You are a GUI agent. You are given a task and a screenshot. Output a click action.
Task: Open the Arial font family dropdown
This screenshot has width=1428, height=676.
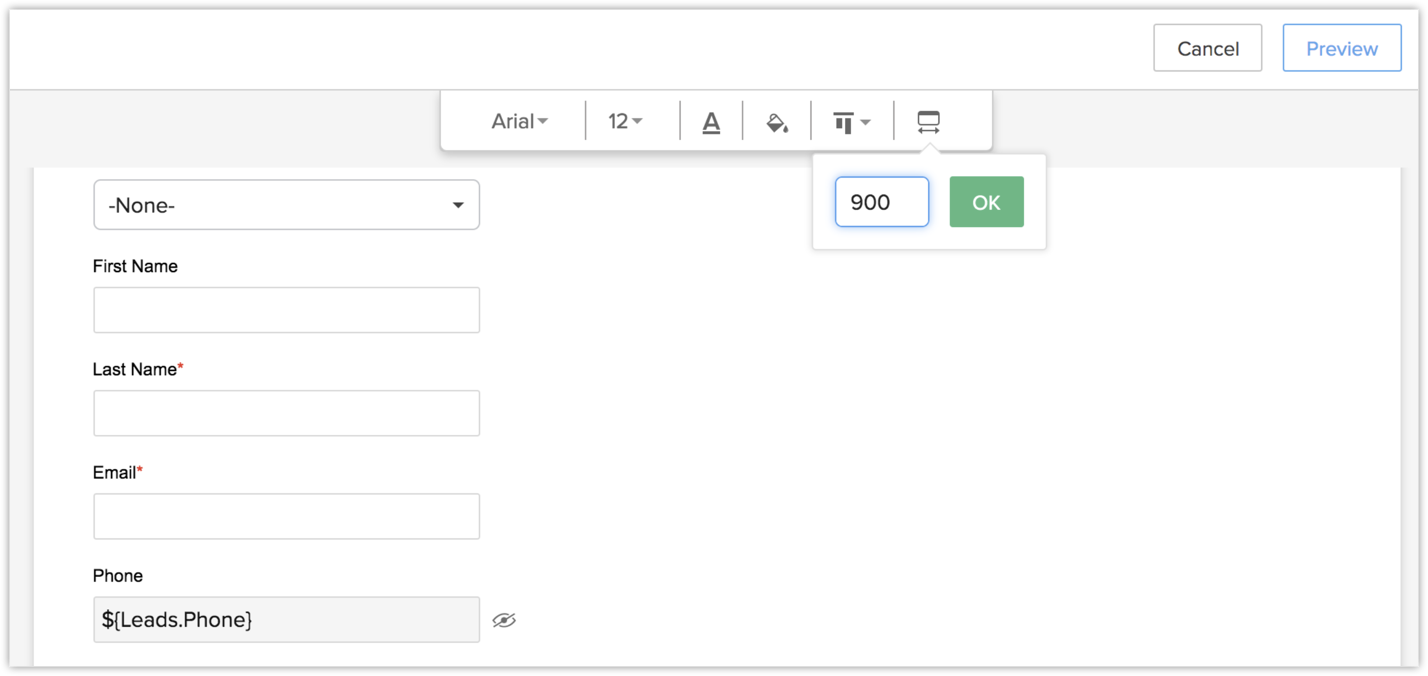point(520,122)
